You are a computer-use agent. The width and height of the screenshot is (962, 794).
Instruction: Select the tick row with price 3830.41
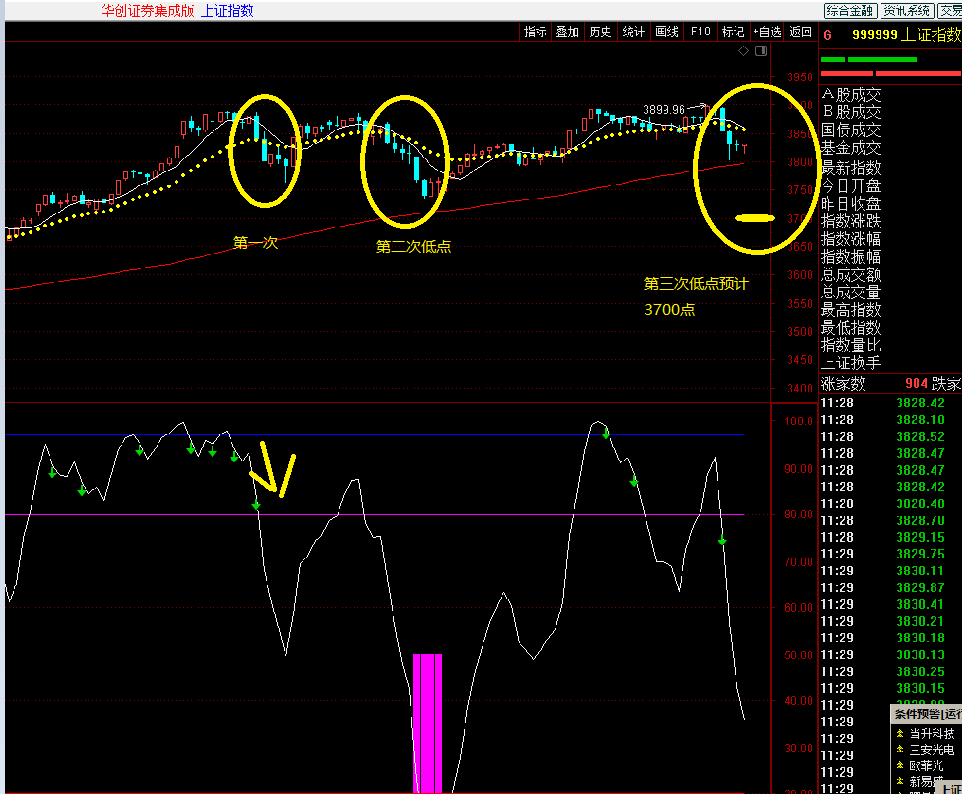[891, 604]
